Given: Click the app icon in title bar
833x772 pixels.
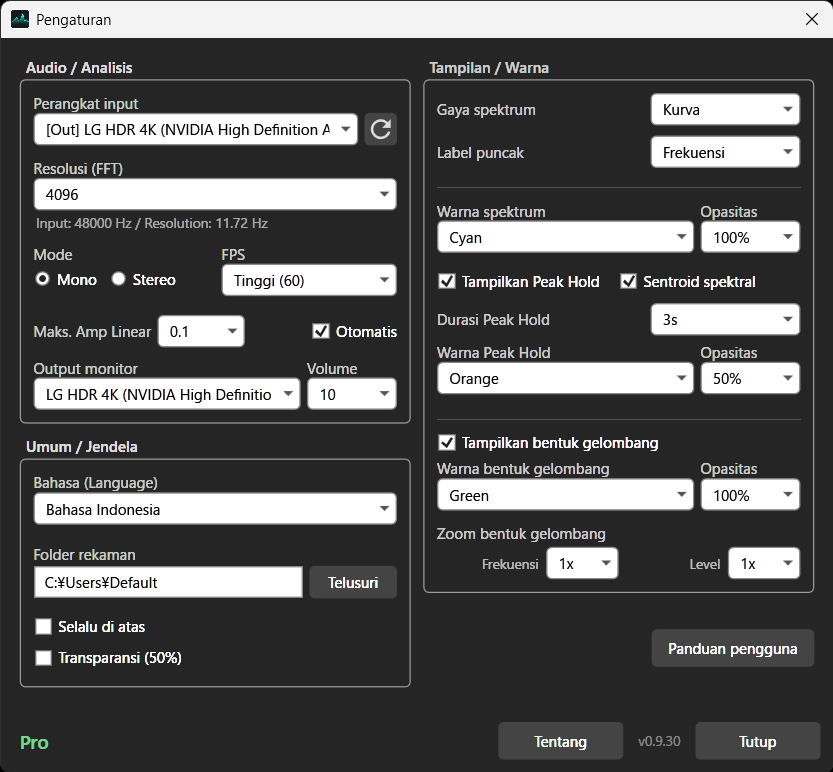Looking at the screenshot, I should (x=20, y=20).
